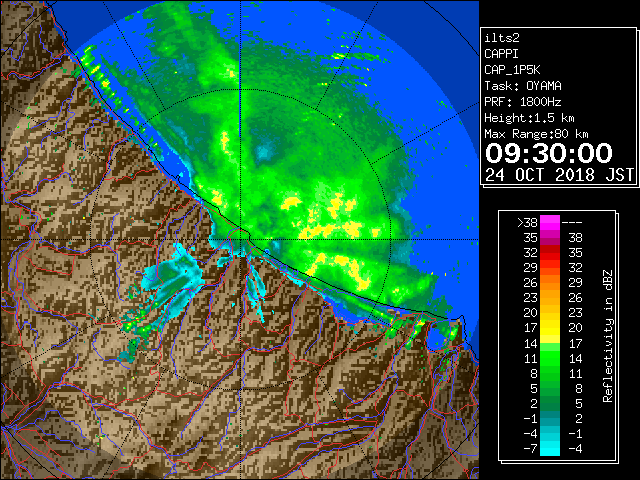The width and height of the screenshot is (640, 480).
Task: Click the 'CAPPI' product label
Action: (x=501, y=54)
